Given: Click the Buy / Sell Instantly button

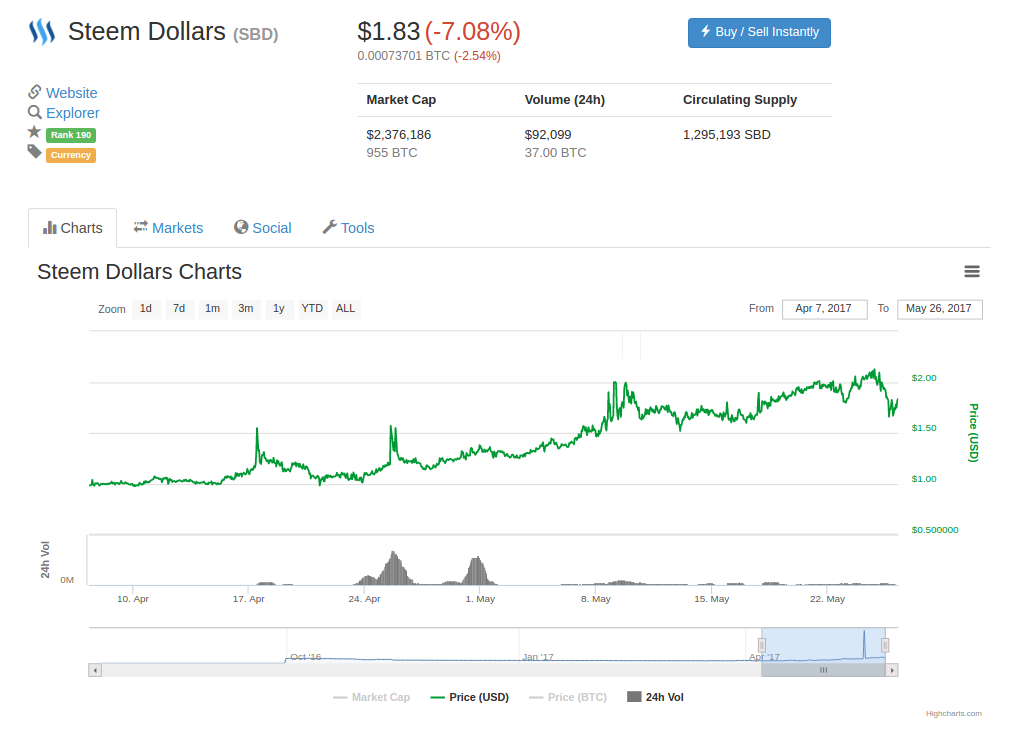Looking at the screenshot, I should click(x=759, y=32).
